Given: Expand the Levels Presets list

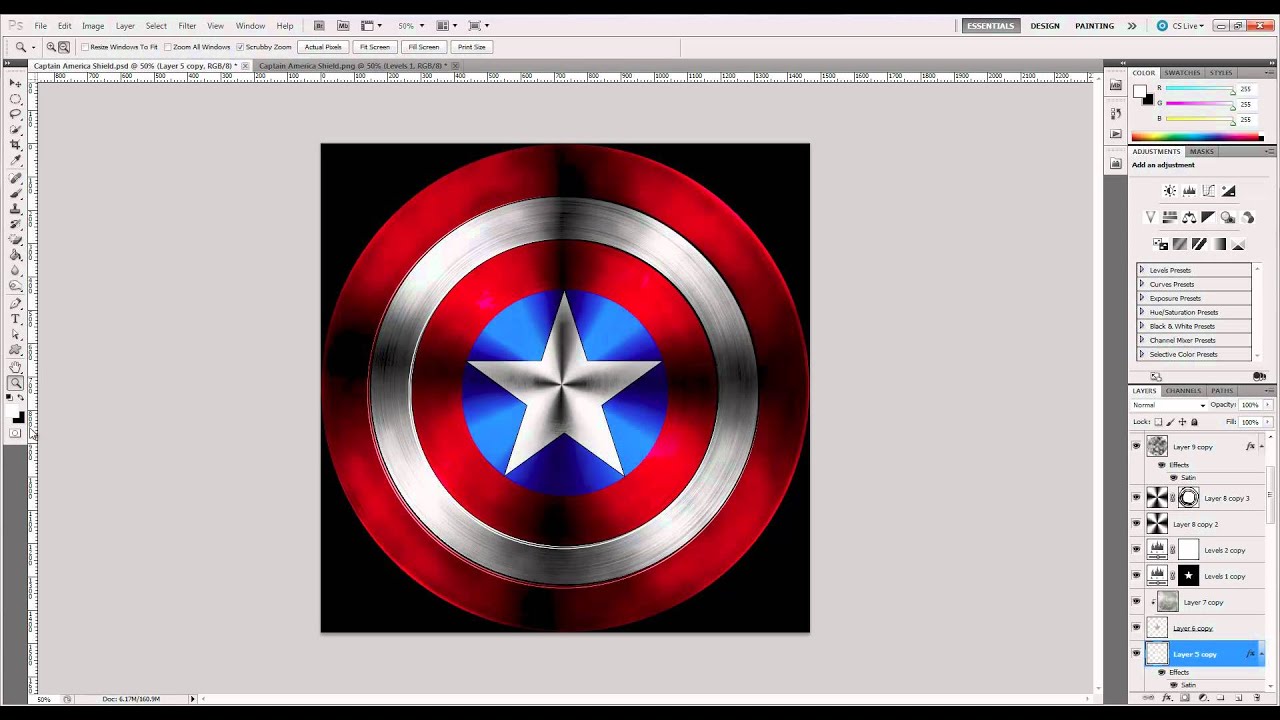Looking at the screenshot, I should coord(1142,270).
